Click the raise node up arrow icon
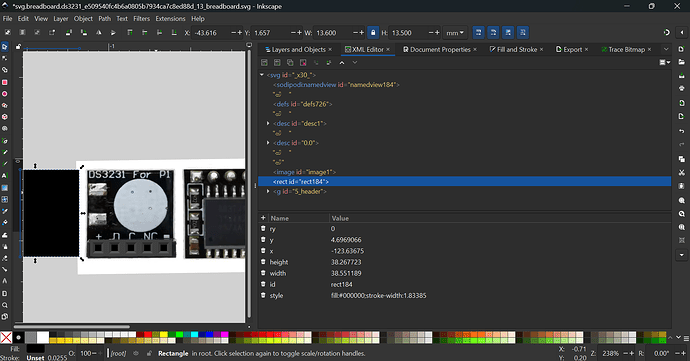Viewport: 690px width, 361px height. coord(342,63)
